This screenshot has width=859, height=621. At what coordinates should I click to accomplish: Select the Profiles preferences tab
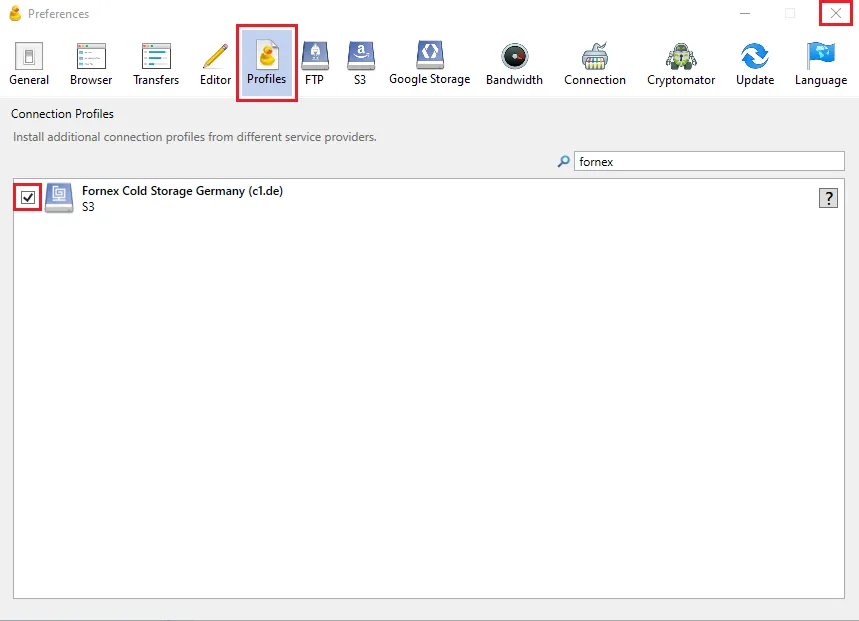tap(267, 62)
